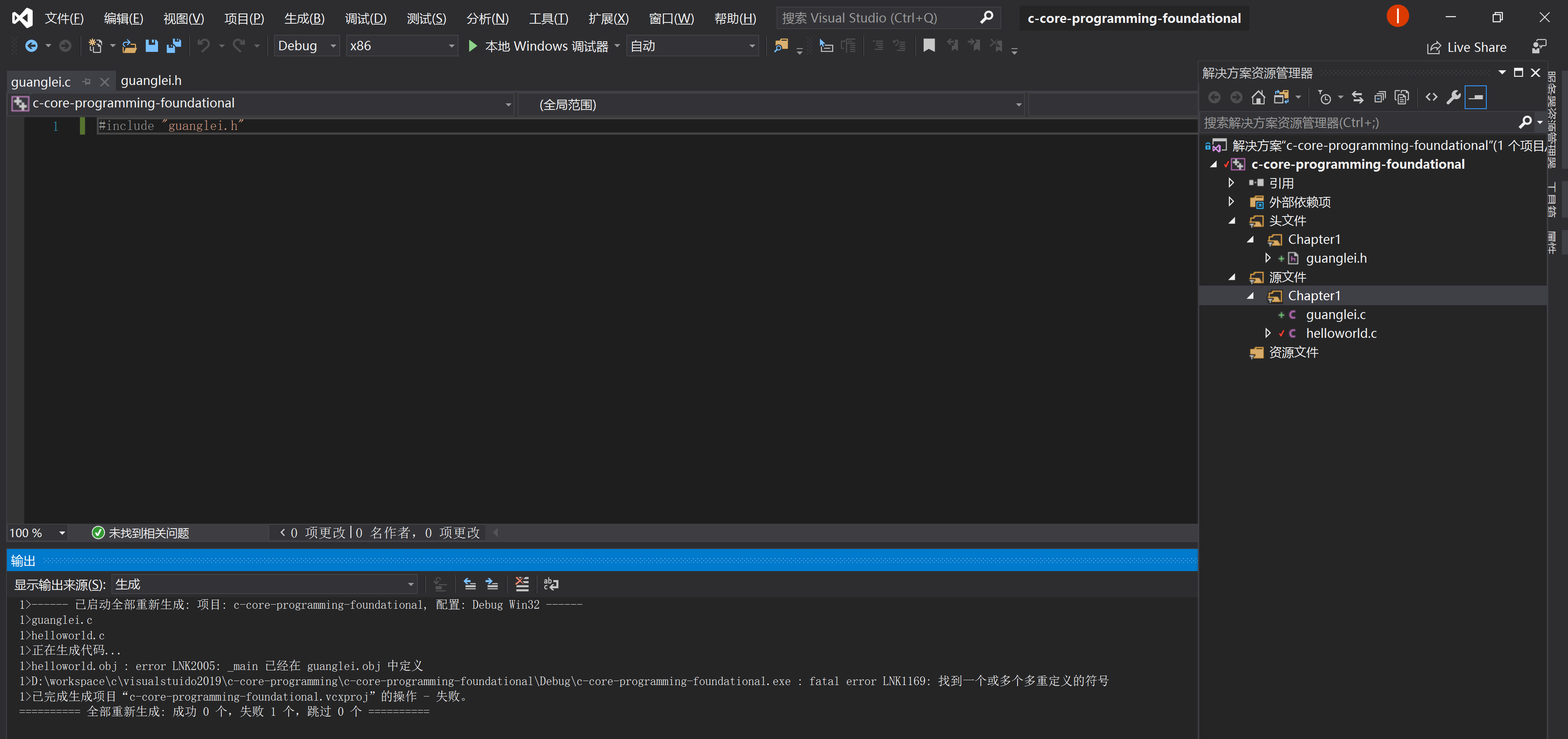Switch to the guanglei.h tab
1568x739 pixels.
click(x=151, y=80)
